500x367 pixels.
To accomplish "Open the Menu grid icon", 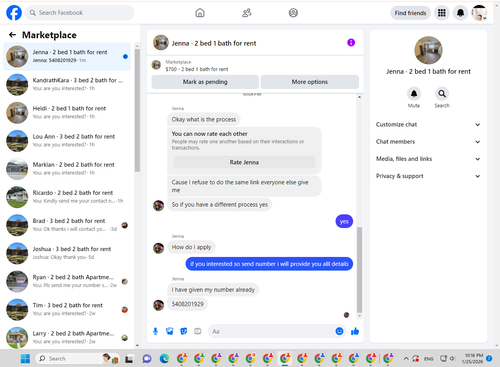I will (442, 13).
